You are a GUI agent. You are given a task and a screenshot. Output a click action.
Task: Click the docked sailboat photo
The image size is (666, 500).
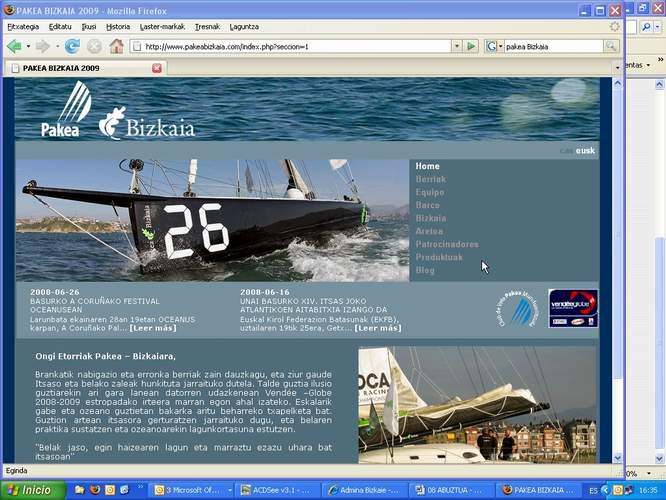coord(477,405)
